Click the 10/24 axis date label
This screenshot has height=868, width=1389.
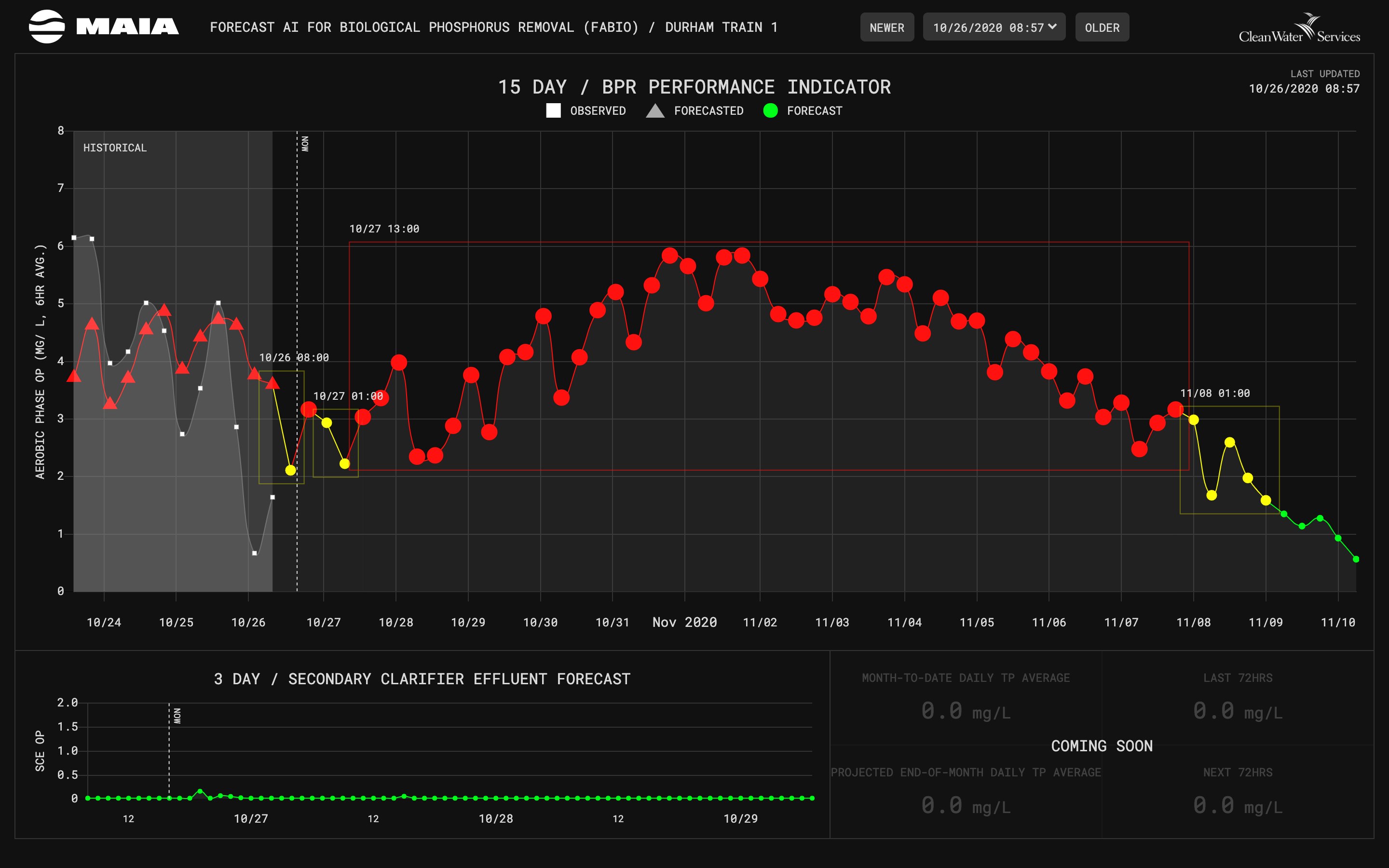(104, 622)
